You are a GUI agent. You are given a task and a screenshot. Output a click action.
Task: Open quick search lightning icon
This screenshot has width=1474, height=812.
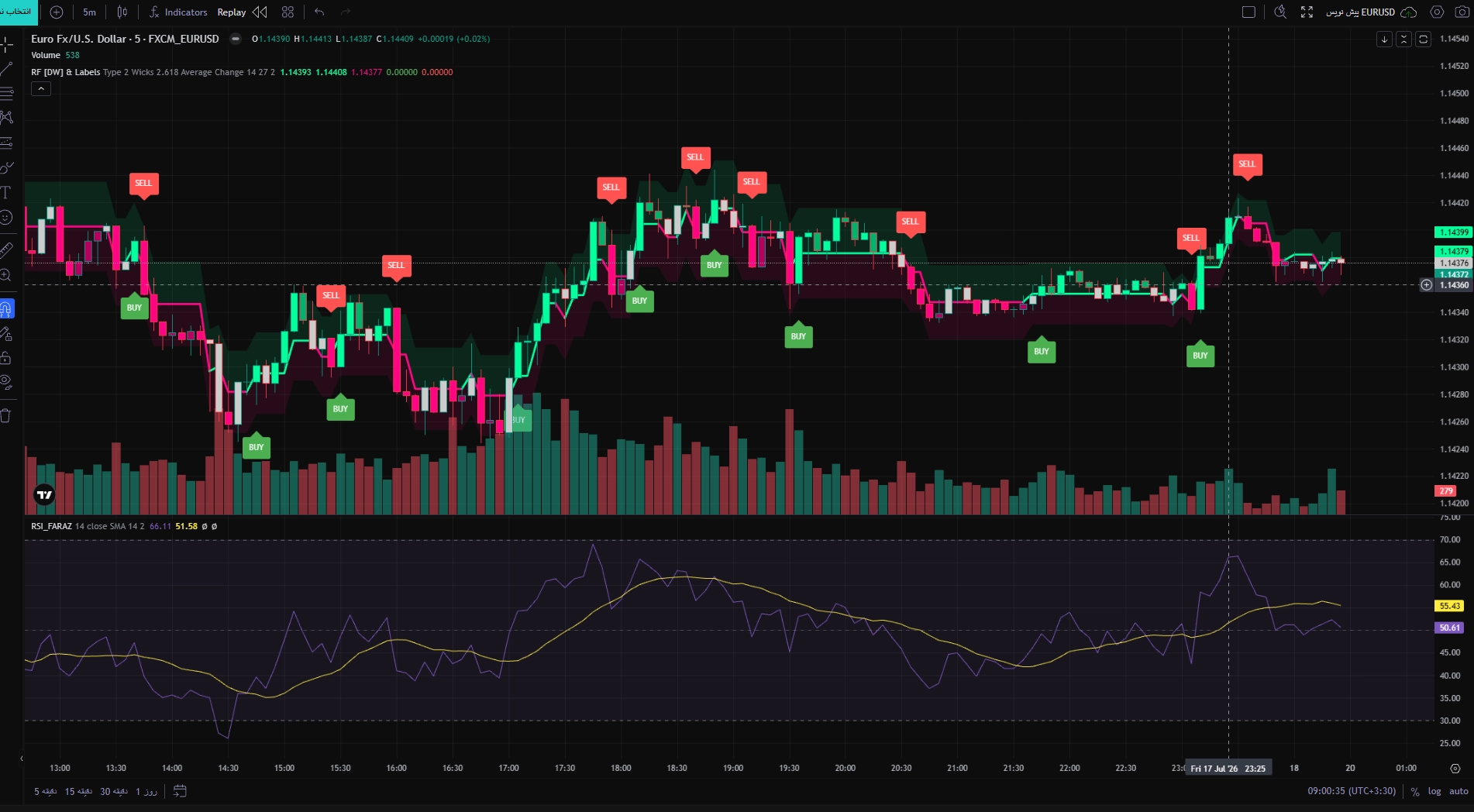[x=1280, y=12]
